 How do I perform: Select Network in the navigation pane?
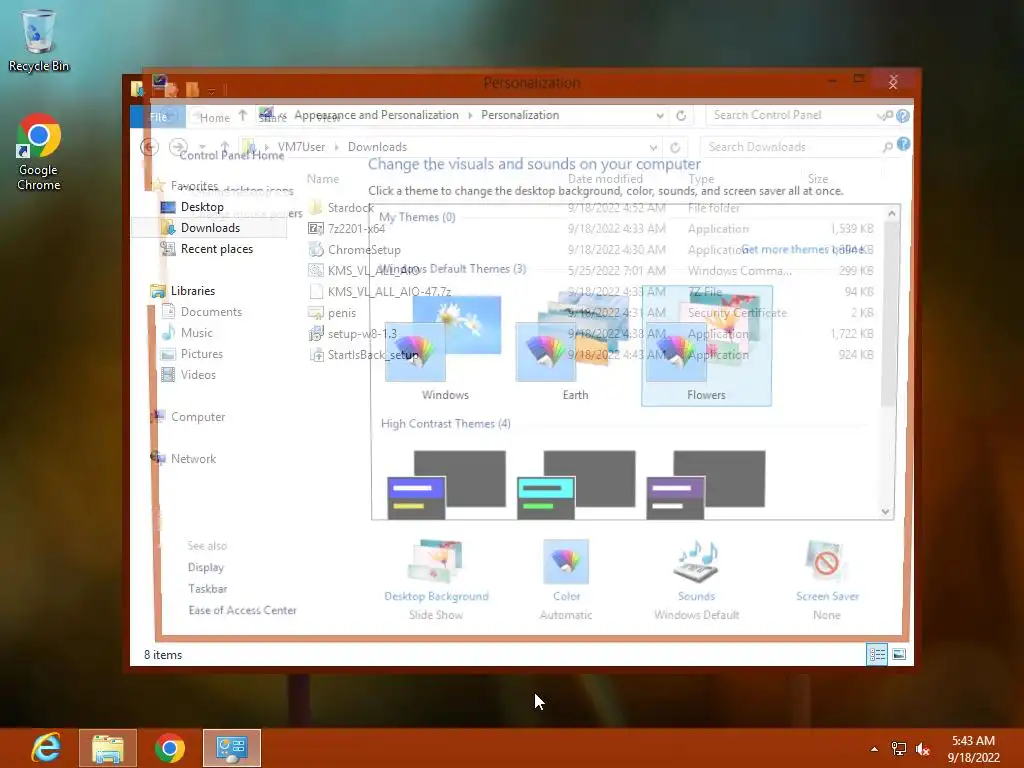pyautogui.click(x=193, y=458)
